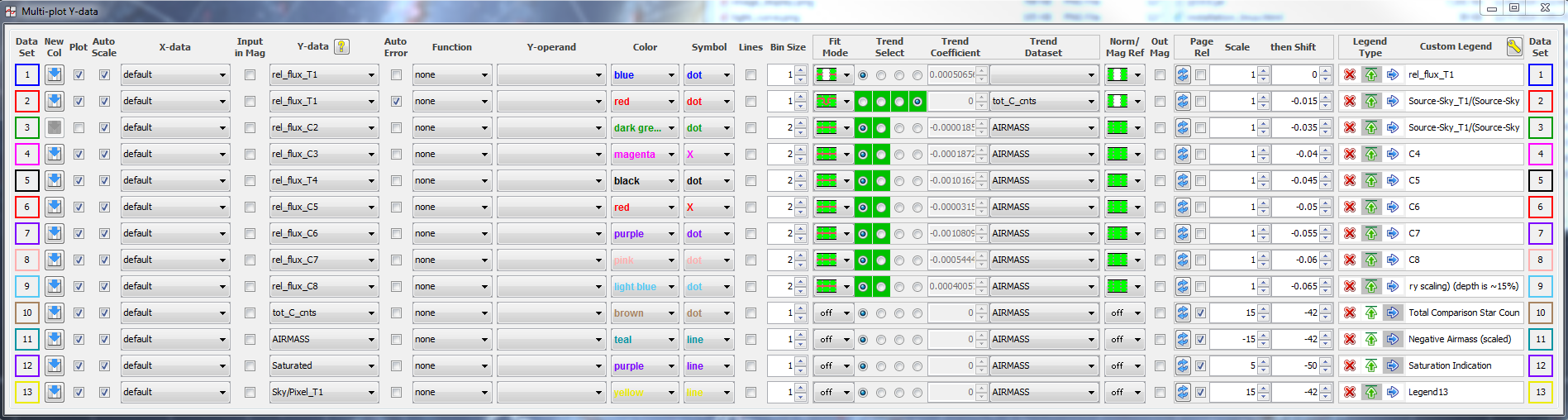Open Y-data help question mark icon
Viewport: 1568px width, 420px height.
coord(341,47)
